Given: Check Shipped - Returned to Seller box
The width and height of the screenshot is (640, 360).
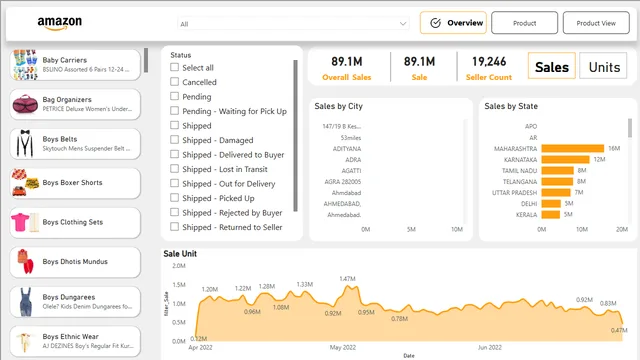Looking at the screenshot, I should [174, 227].
